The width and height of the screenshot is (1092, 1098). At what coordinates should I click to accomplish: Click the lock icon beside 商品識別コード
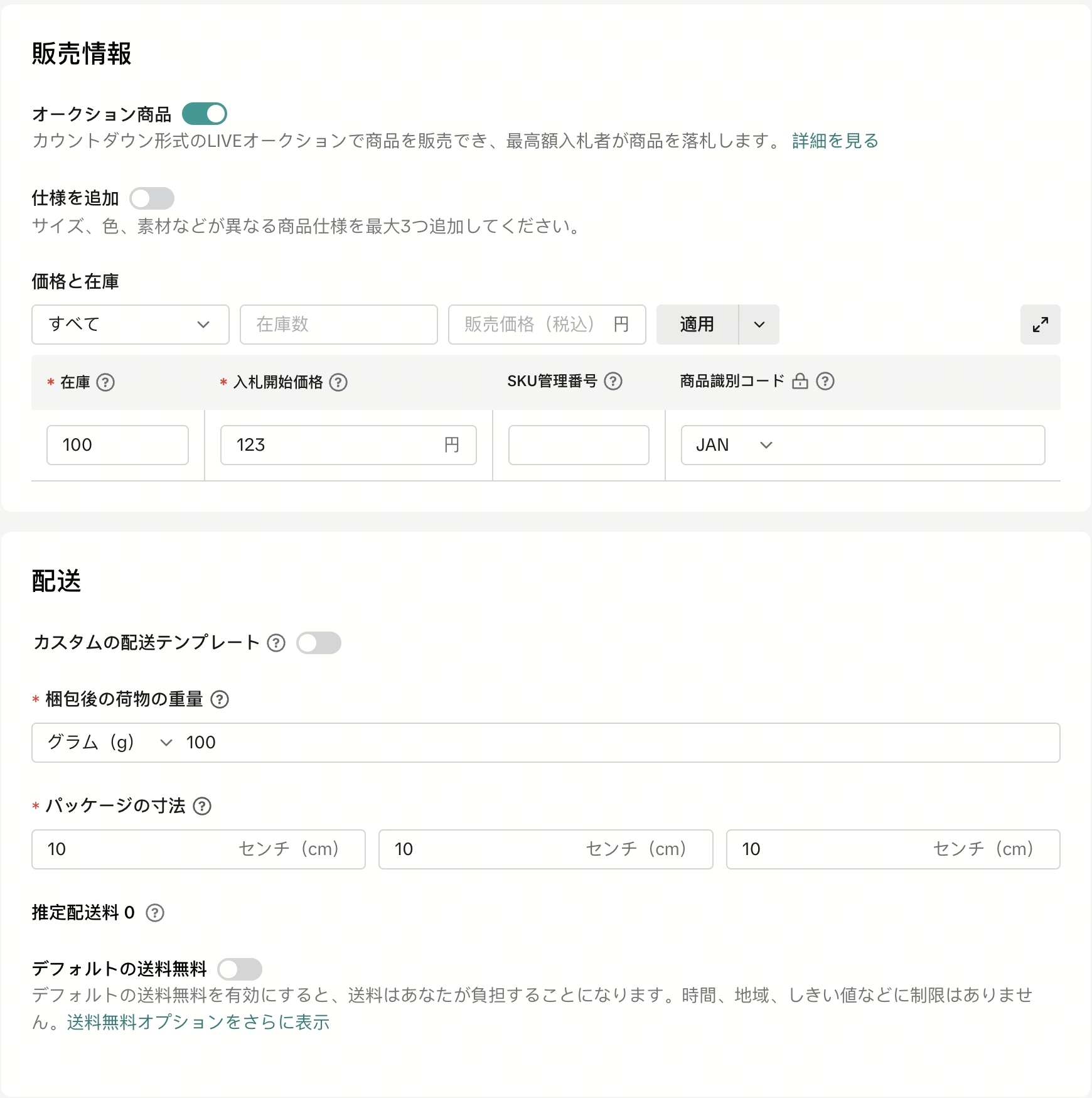pyautogui.click(x=800, y=380)
